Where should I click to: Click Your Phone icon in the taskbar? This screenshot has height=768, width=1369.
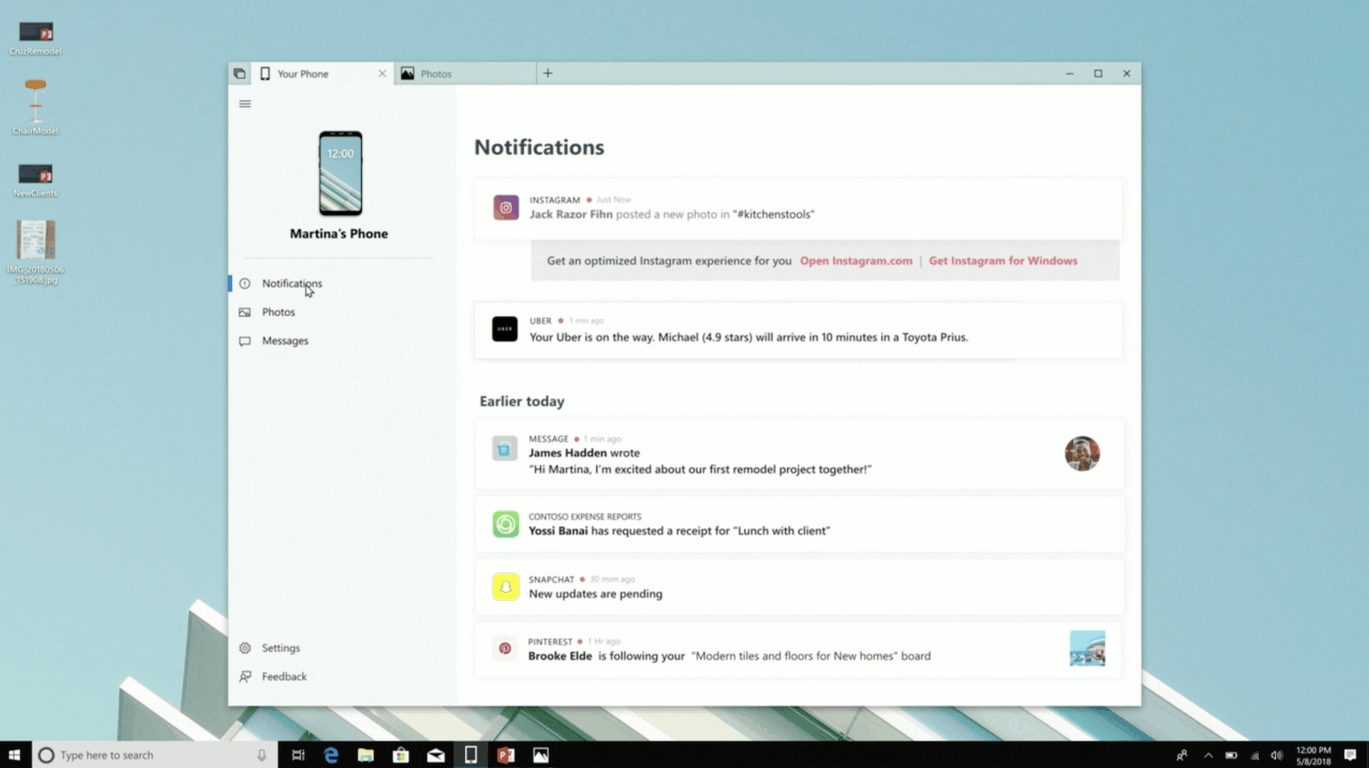[x=471, y=755]
